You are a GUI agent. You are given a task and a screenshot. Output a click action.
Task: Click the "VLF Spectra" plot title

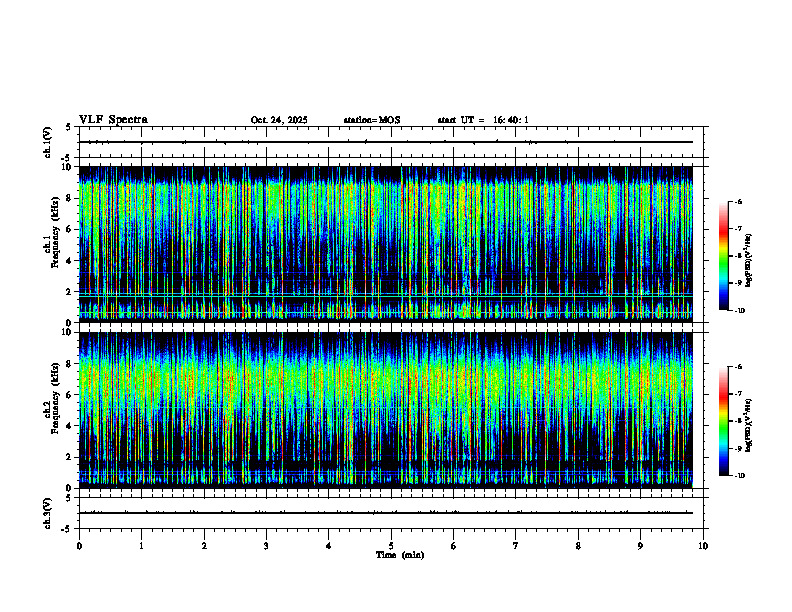tap(113, 120)
